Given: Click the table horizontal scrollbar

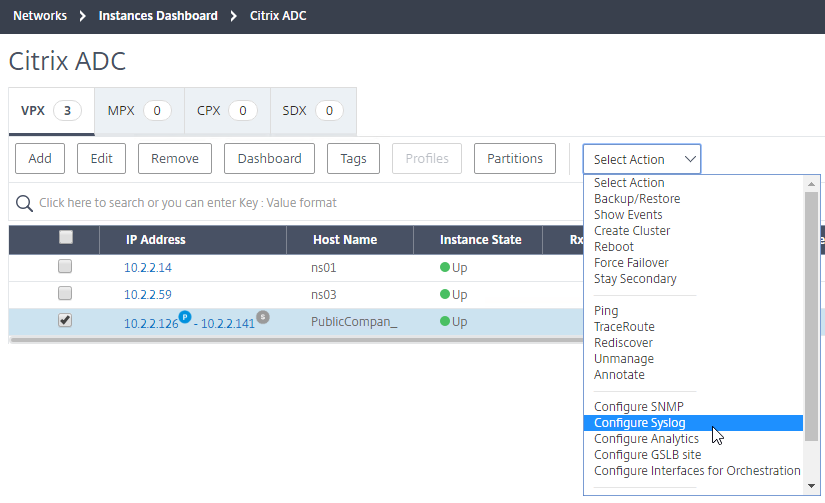Looking at the screenshot, I should point(297,340).
